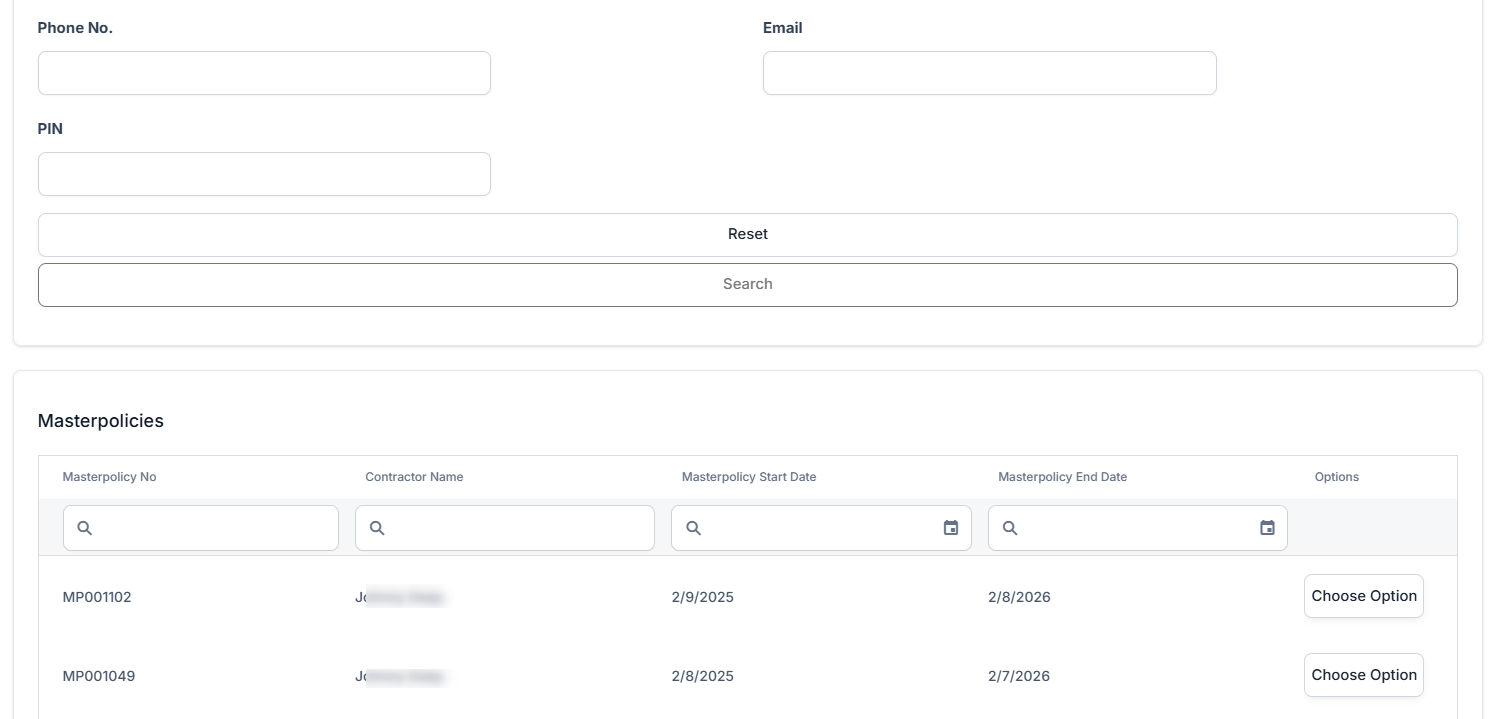
Task: Open the calendar picker for Masterpolicy End Date
Action: [1267, 528]
